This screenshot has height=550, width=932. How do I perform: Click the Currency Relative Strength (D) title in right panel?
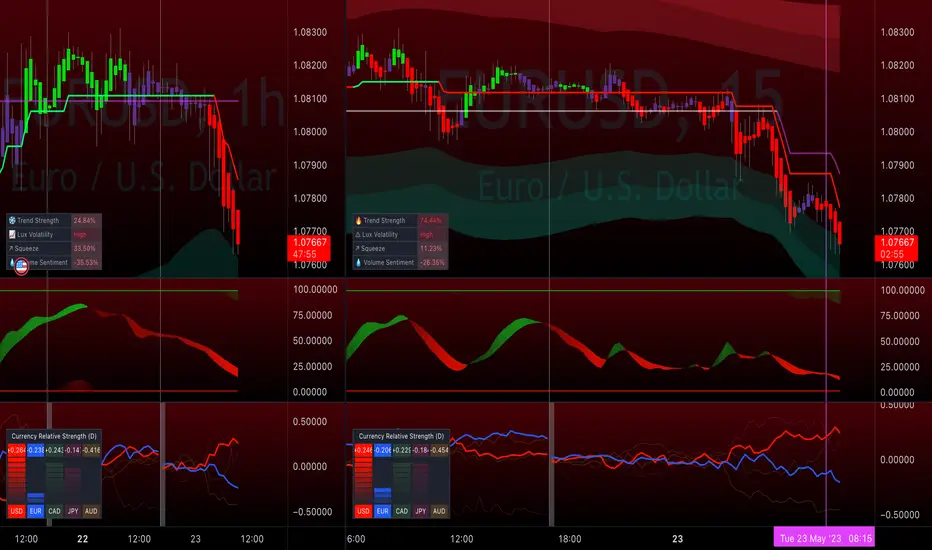401,436
